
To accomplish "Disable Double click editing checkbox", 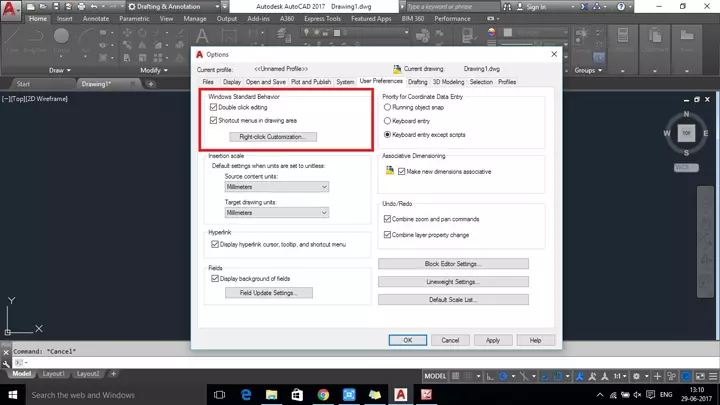I will pos(215,107).
